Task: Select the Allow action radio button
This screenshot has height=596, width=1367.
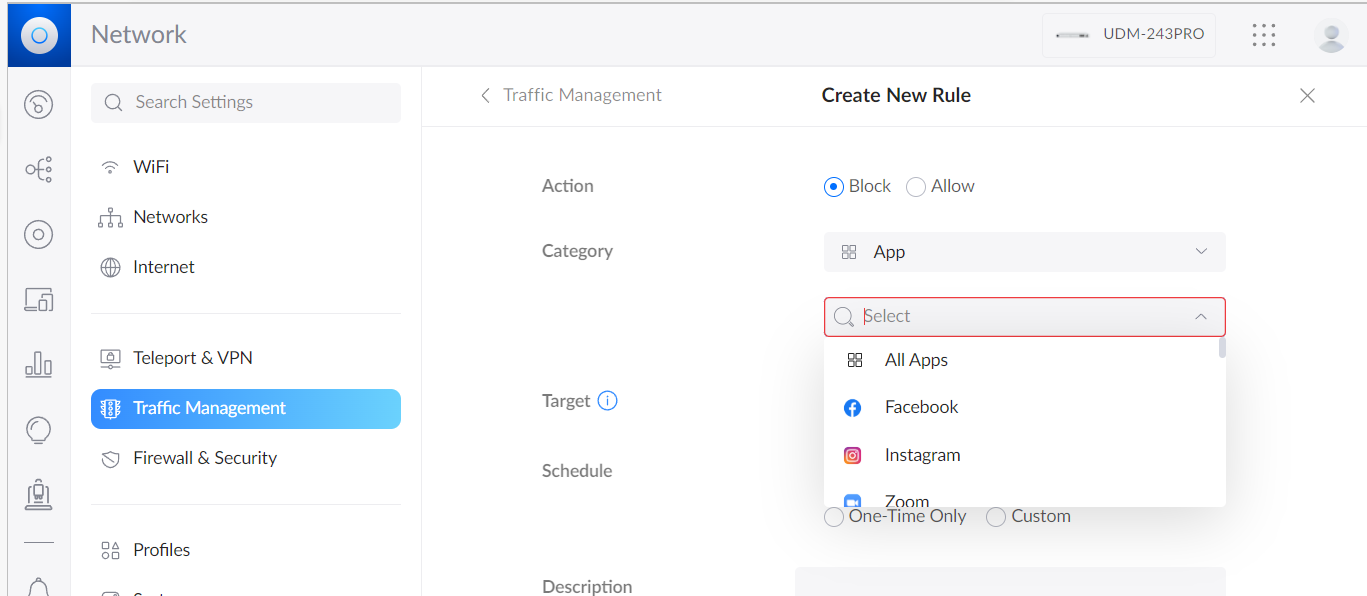Action: coord(916,187)
